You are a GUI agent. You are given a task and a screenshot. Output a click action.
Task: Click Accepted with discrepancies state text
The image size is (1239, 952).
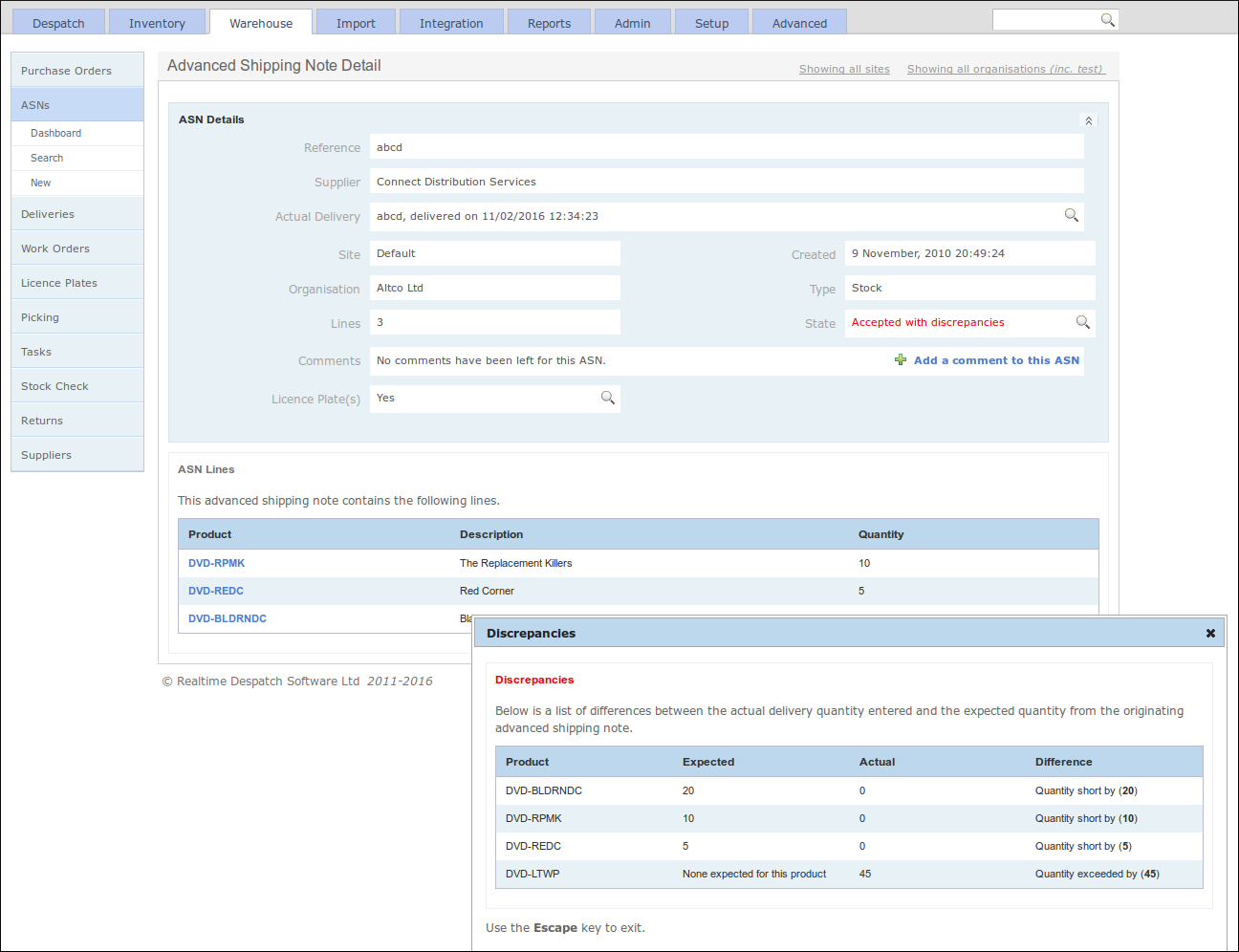coord(927,322)
